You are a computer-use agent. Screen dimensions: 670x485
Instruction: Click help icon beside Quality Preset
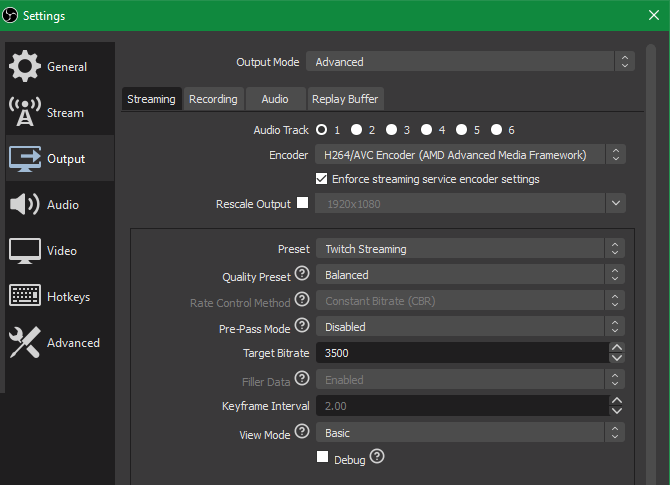[301, 274]
